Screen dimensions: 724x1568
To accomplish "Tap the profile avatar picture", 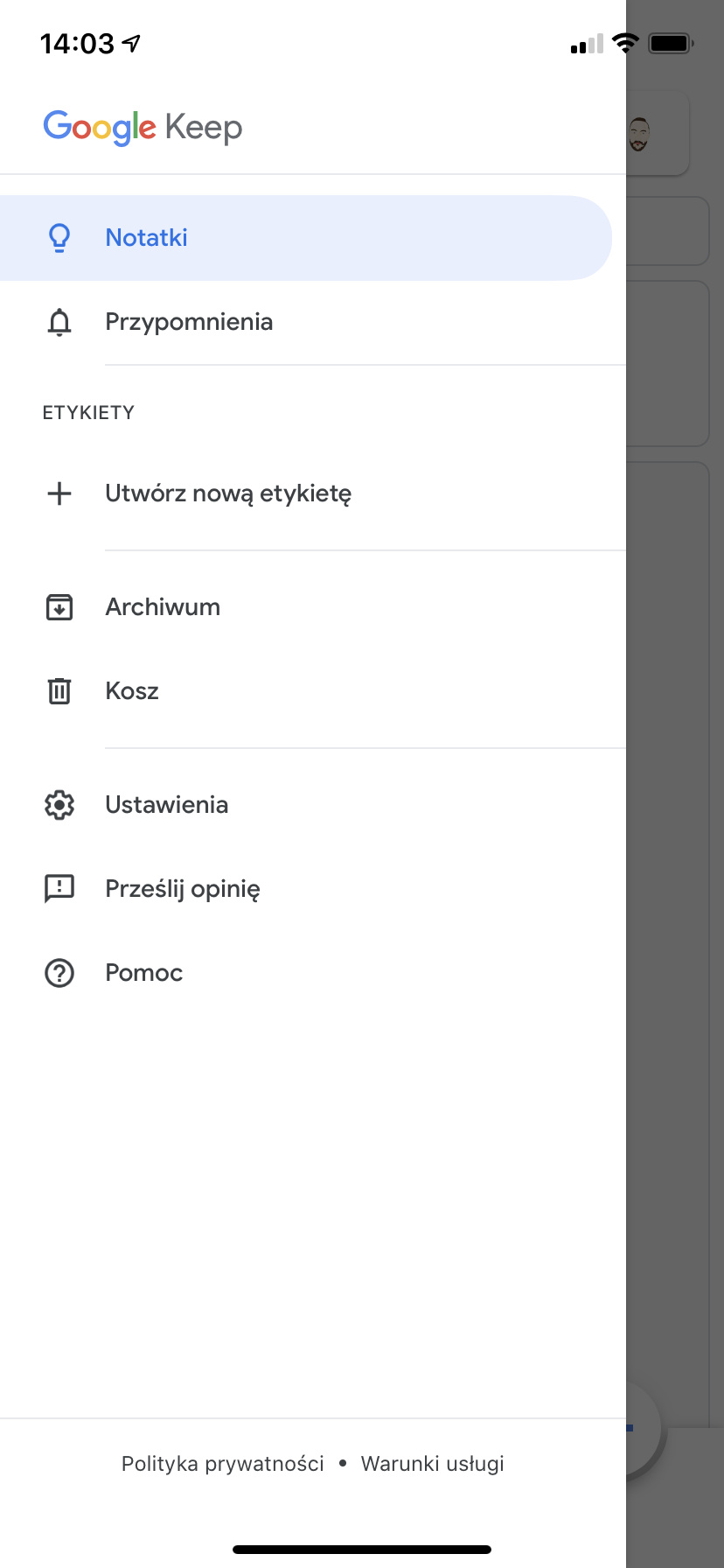I will (x=640, y=135).
